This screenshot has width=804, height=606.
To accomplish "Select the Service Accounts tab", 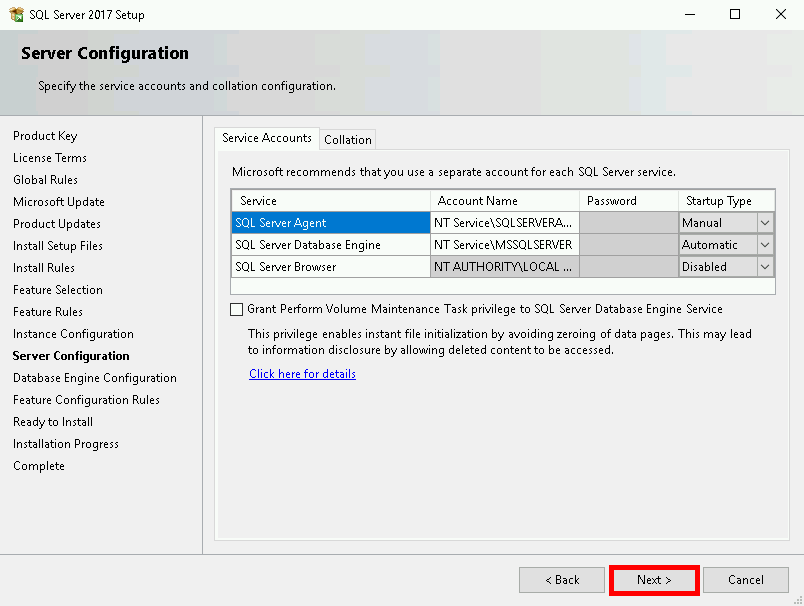I will click(x=267, y=138).
